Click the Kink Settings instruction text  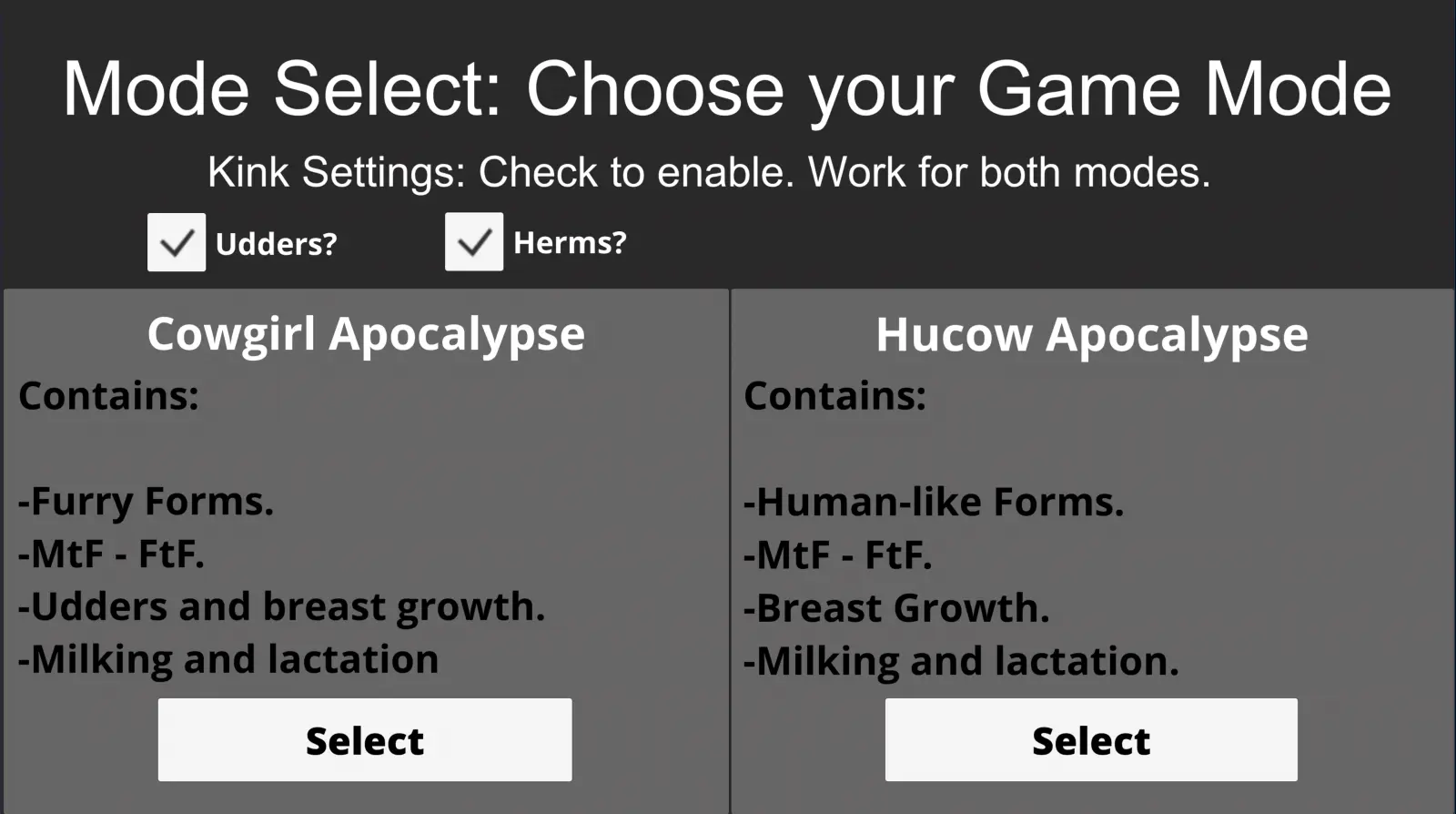point(709,172)
